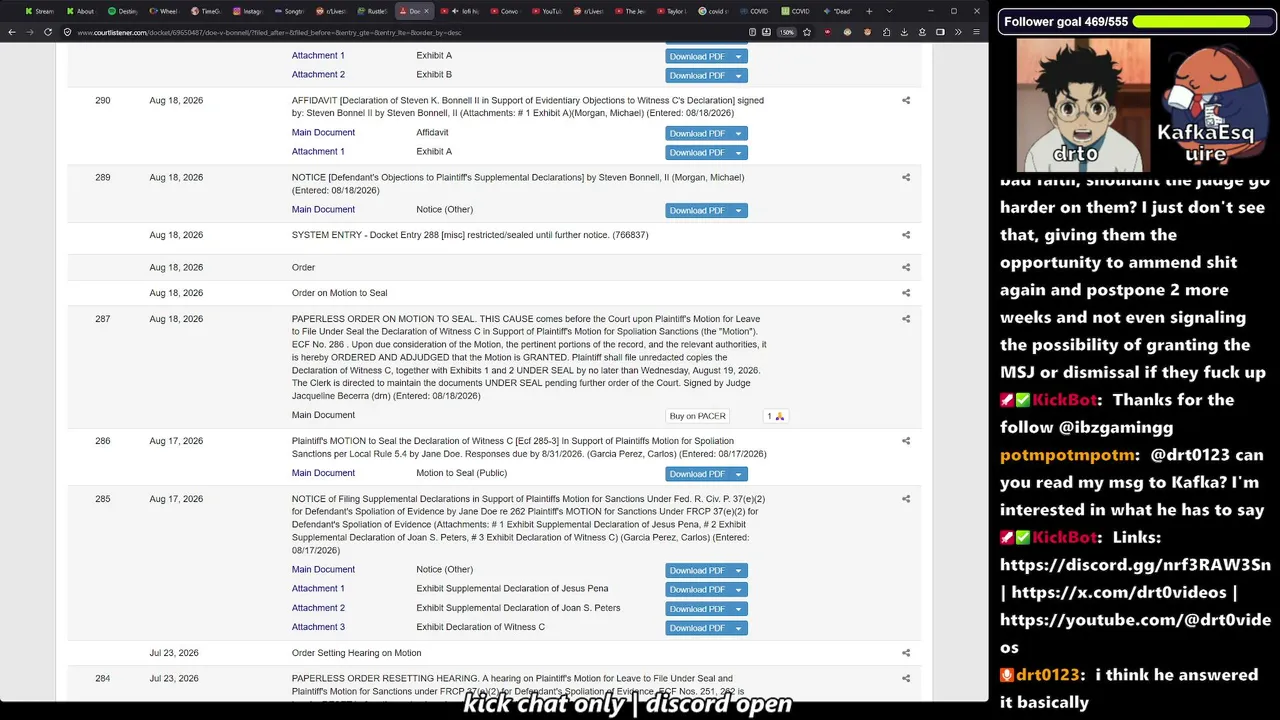Screen dimensions: 1280x720
Task: Click the 'Order Setting Hearing on Motion' text
Action: click(x=356, y=653)
